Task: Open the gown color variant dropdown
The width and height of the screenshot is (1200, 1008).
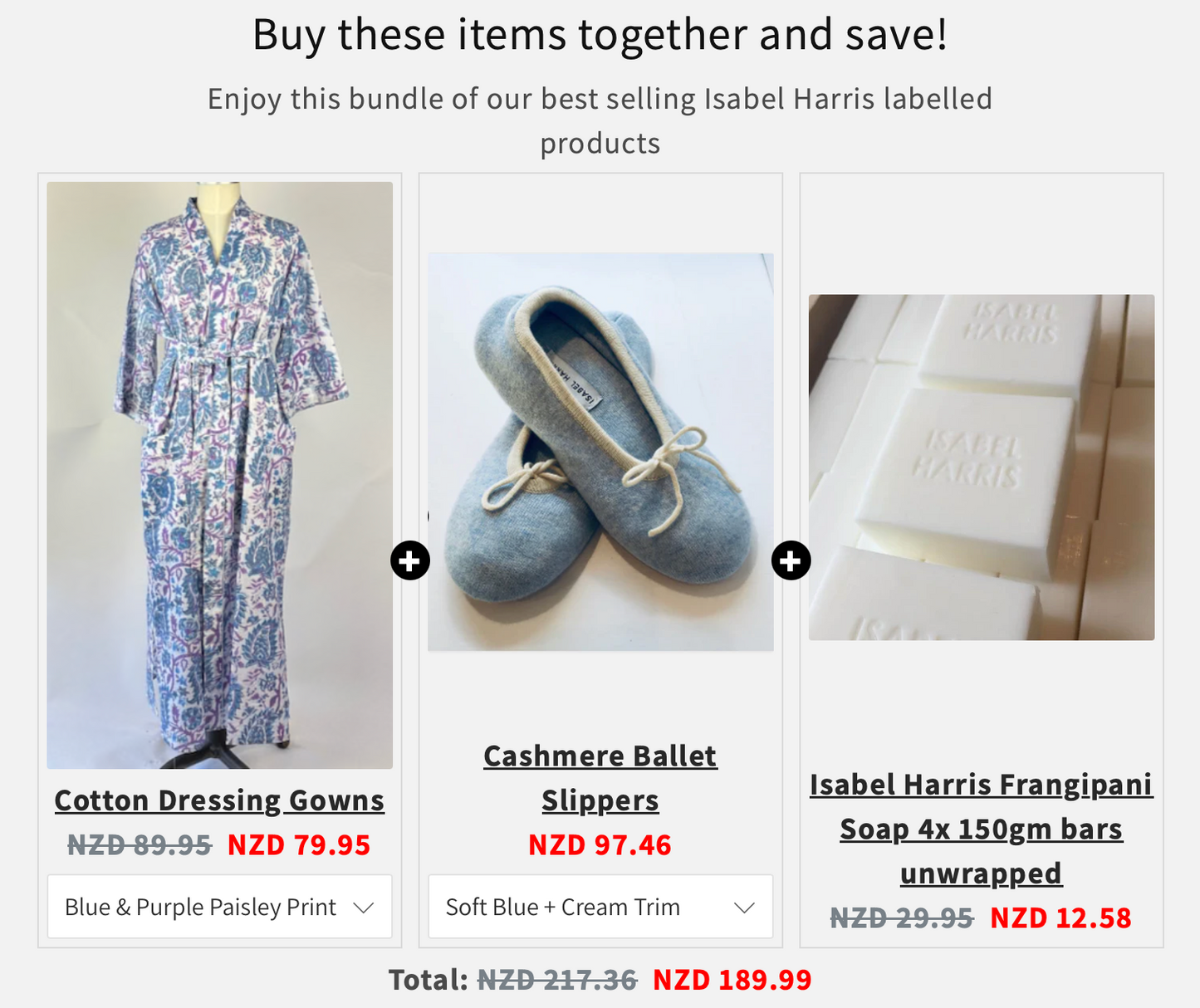Action: point(219,907)
